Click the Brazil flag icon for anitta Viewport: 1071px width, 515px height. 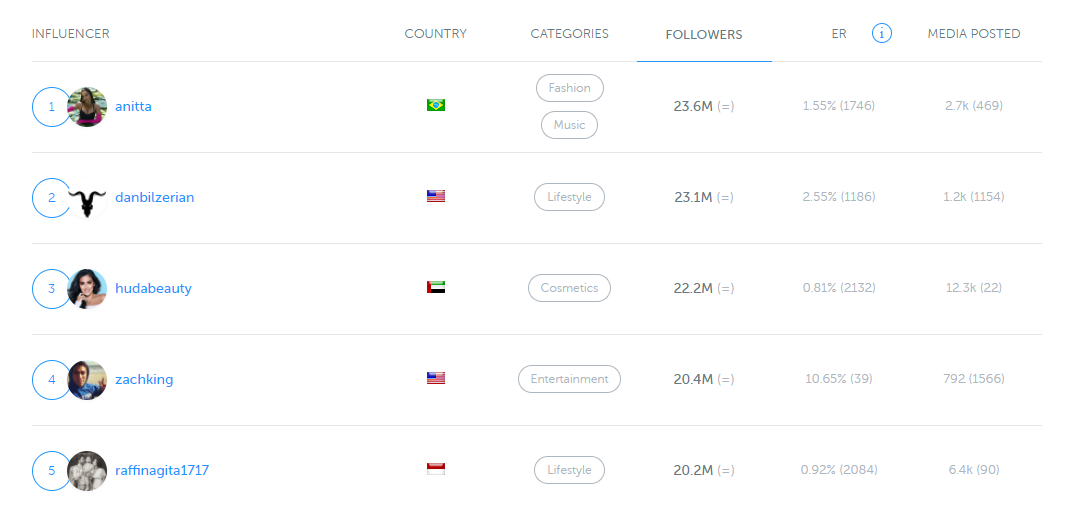click(436, 105)
